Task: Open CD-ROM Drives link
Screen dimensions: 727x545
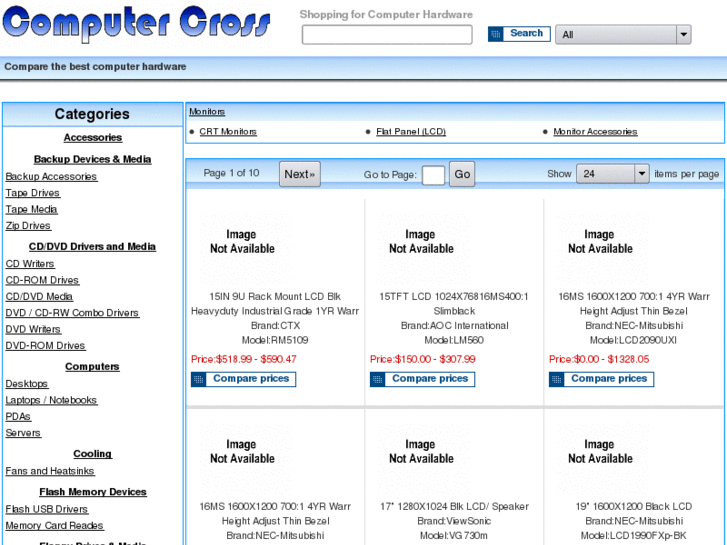Action: coord(42,281)
